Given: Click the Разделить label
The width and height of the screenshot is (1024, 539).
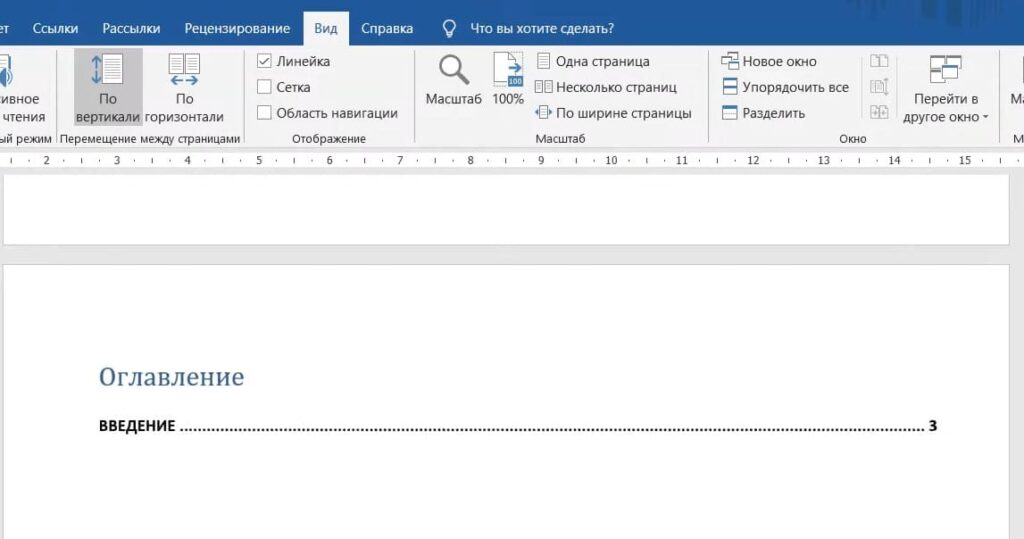Looking at the screenshot, I should pos(774,113).
